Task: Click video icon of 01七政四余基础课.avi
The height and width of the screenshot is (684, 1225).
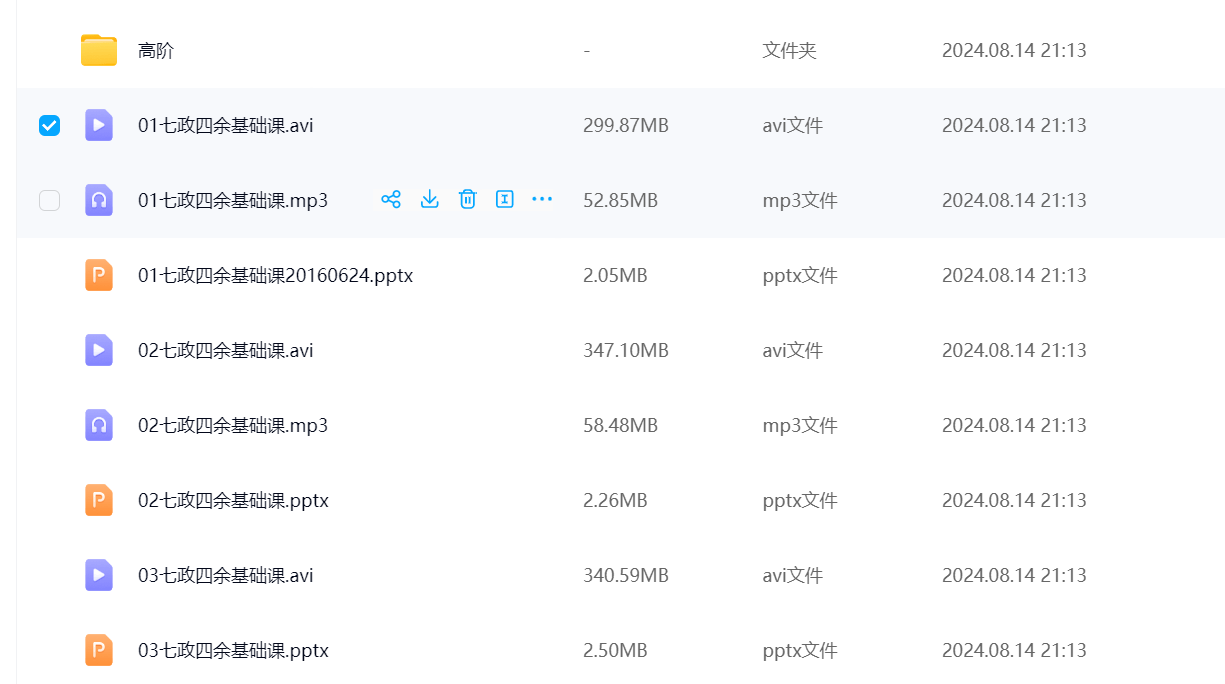Action: click(99, 125)
